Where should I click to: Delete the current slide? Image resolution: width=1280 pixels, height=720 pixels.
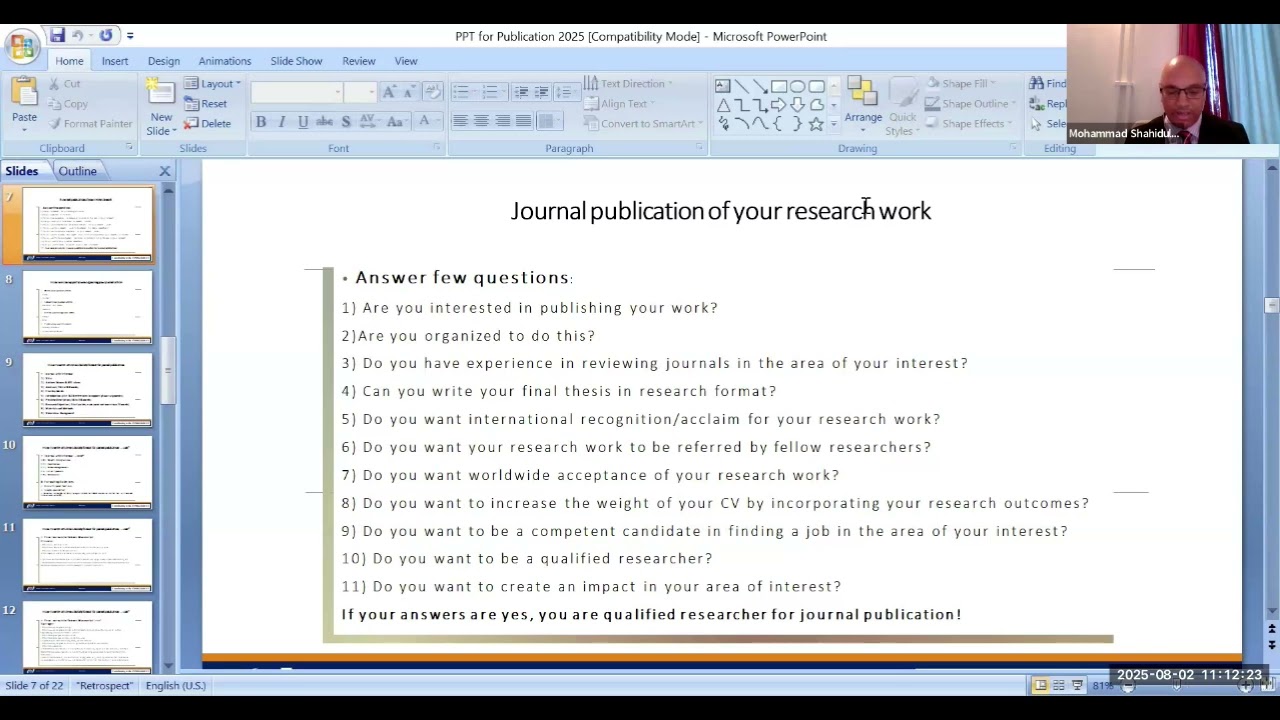(x=208, y=124)
